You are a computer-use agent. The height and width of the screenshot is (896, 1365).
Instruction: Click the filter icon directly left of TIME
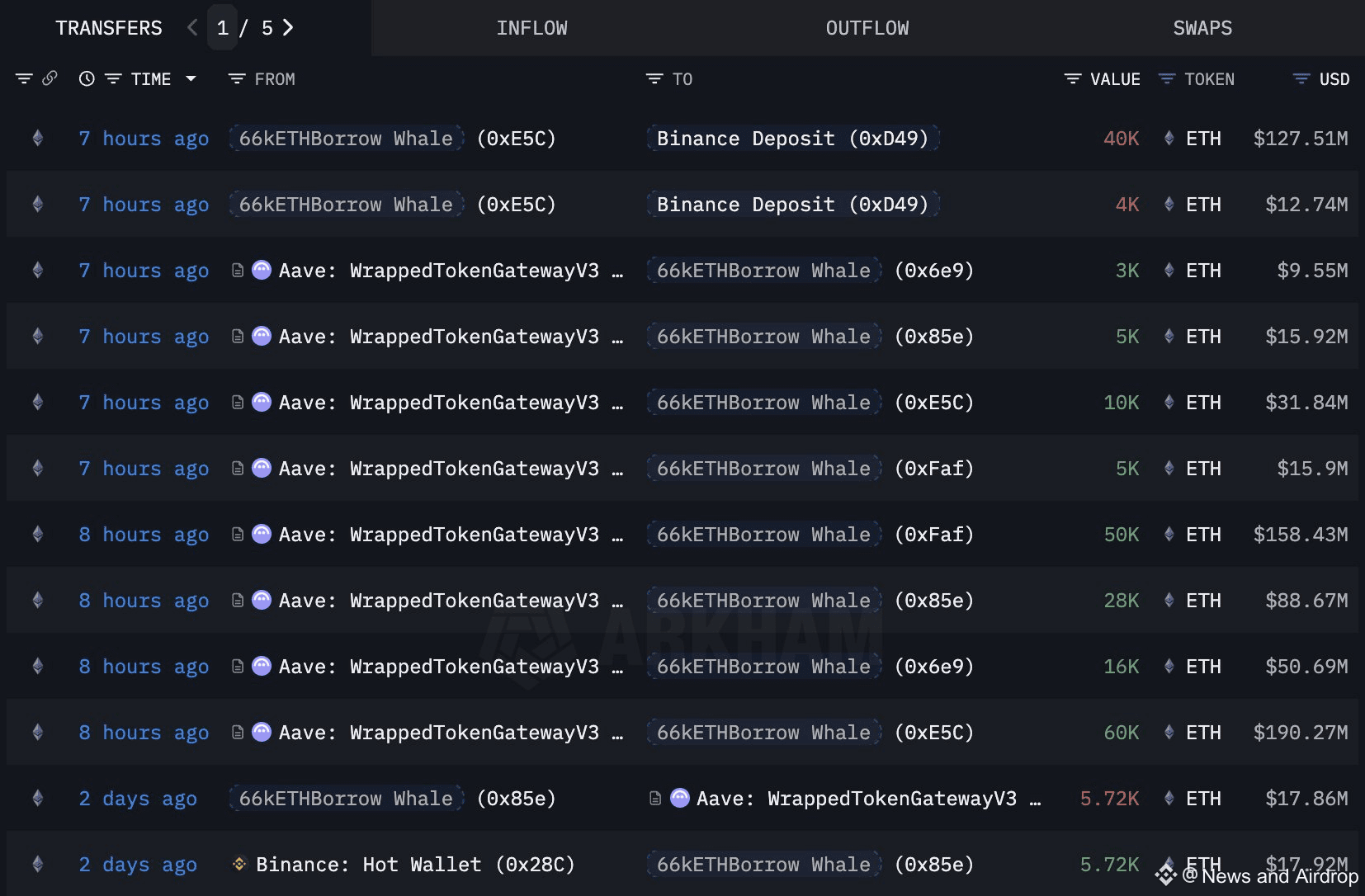(x=113, y=78)
